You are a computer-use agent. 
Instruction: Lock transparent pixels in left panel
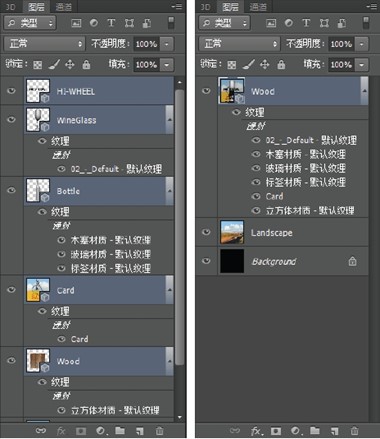37,65
